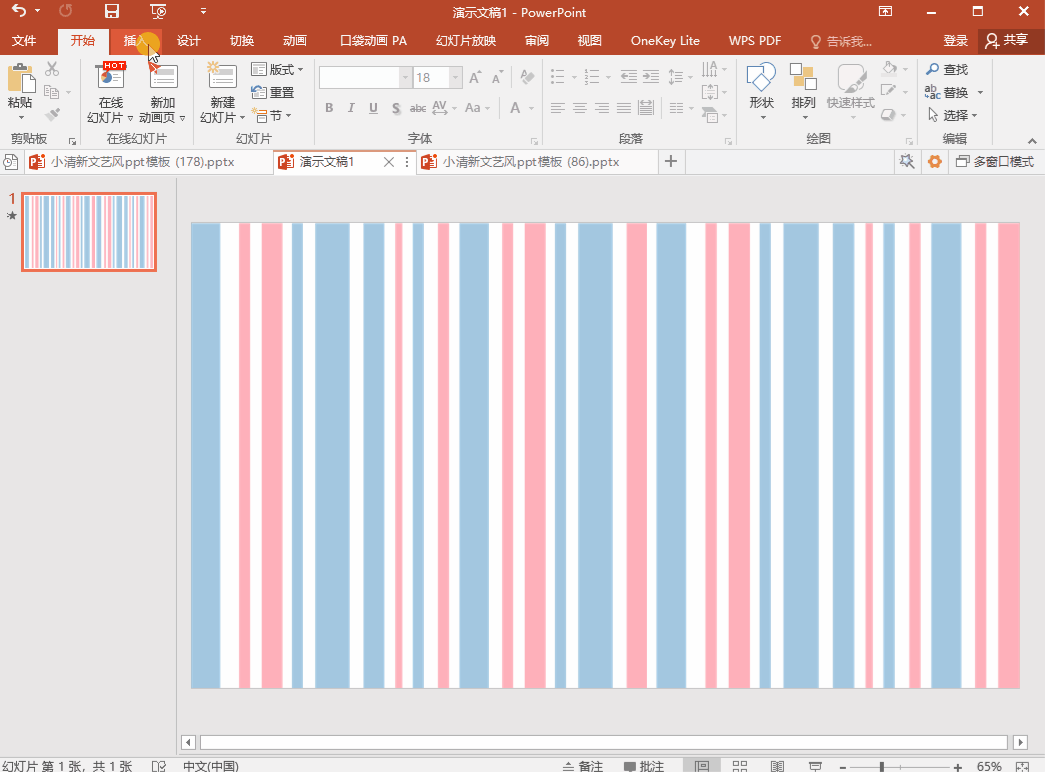This screenshot has height=772, width=1045.
Task: Switch to slide sorter view icon
Action: coord(740,766)
